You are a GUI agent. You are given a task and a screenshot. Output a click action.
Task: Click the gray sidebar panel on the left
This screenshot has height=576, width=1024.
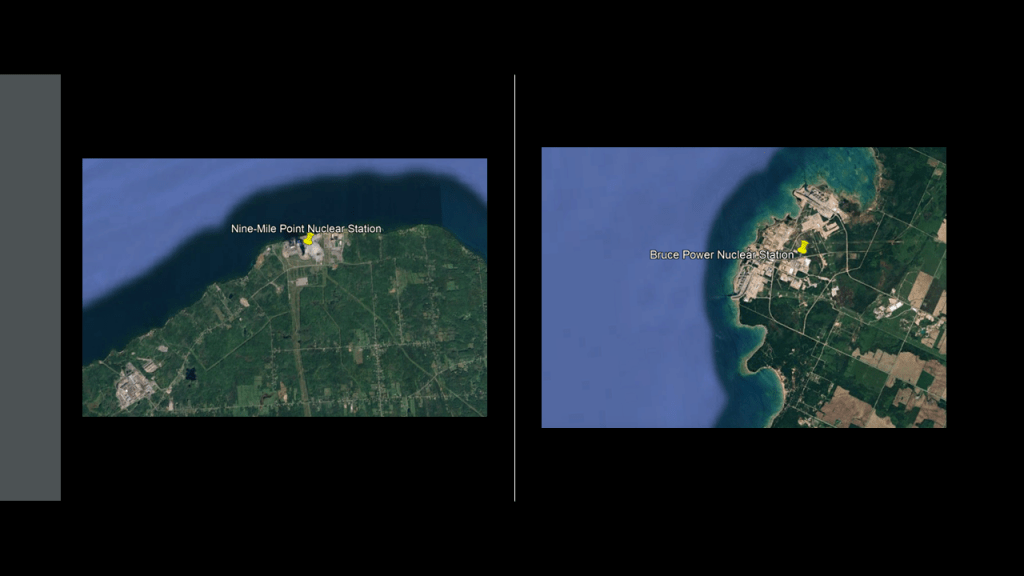click(x=30, y=287)
